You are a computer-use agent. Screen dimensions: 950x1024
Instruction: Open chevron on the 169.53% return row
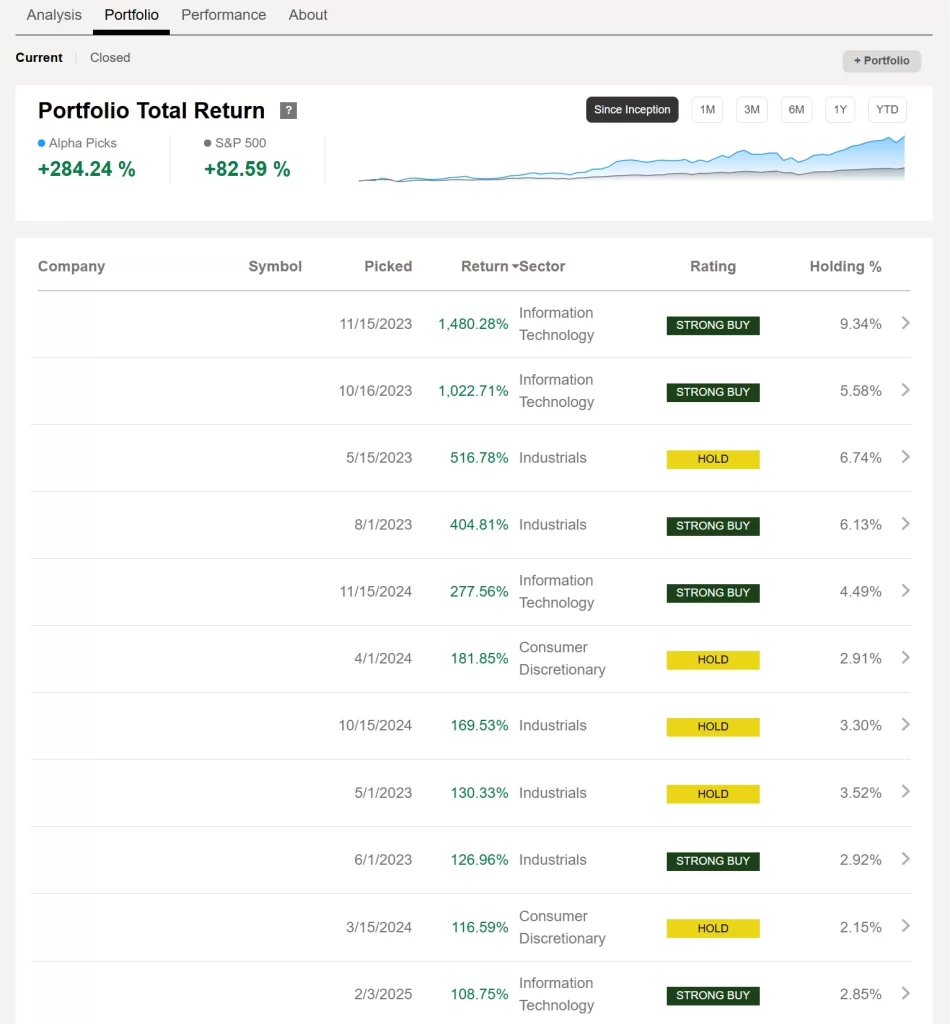pyautogui.click(x=905, y=725)
